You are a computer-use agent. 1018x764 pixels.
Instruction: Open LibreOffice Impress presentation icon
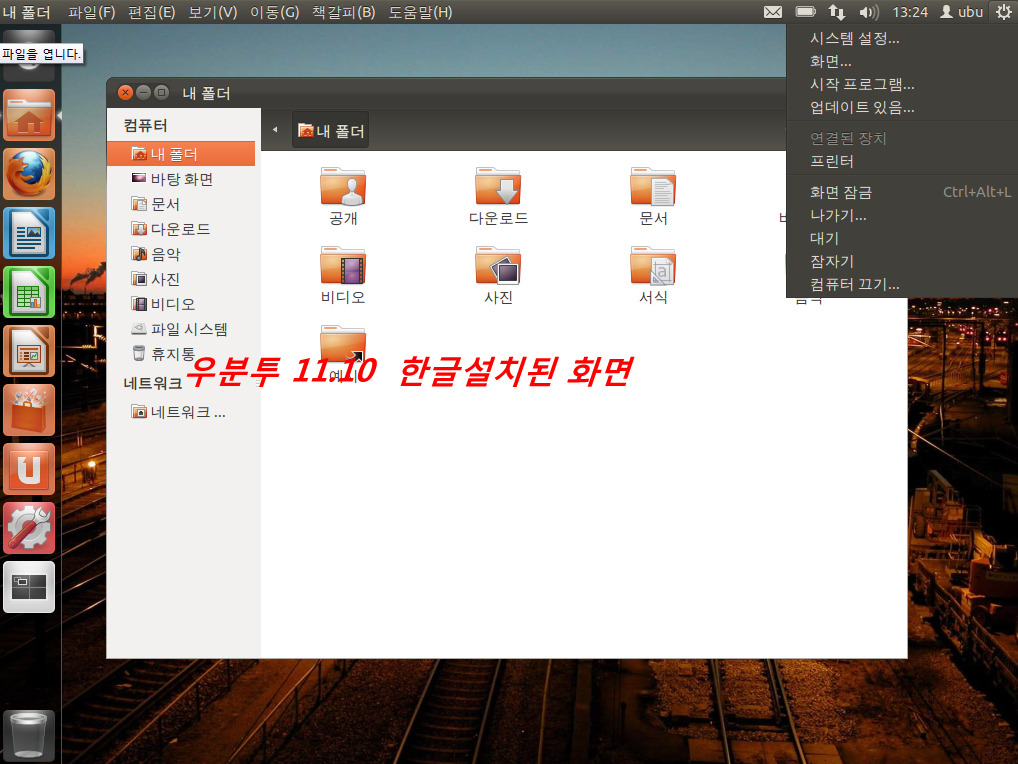point(29,351)
